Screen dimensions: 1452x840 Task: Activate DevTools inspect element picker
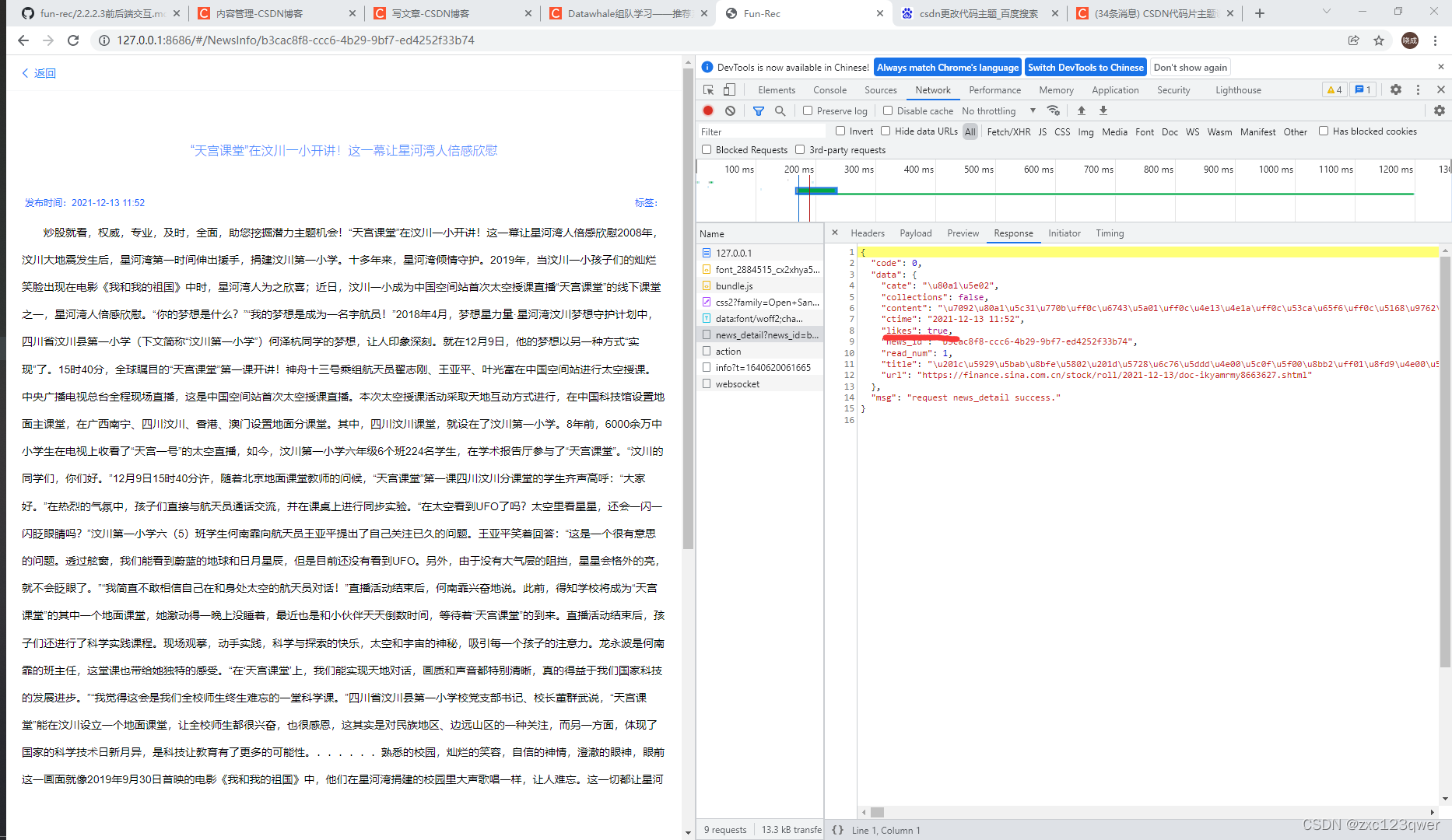pos(708,90)
